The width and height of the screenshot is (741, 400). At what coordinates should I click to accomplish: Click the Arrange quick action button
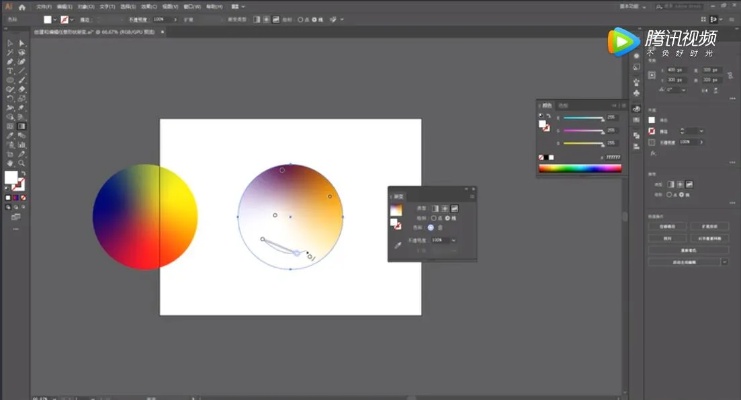pyautogui.click(x=667, y=238)
